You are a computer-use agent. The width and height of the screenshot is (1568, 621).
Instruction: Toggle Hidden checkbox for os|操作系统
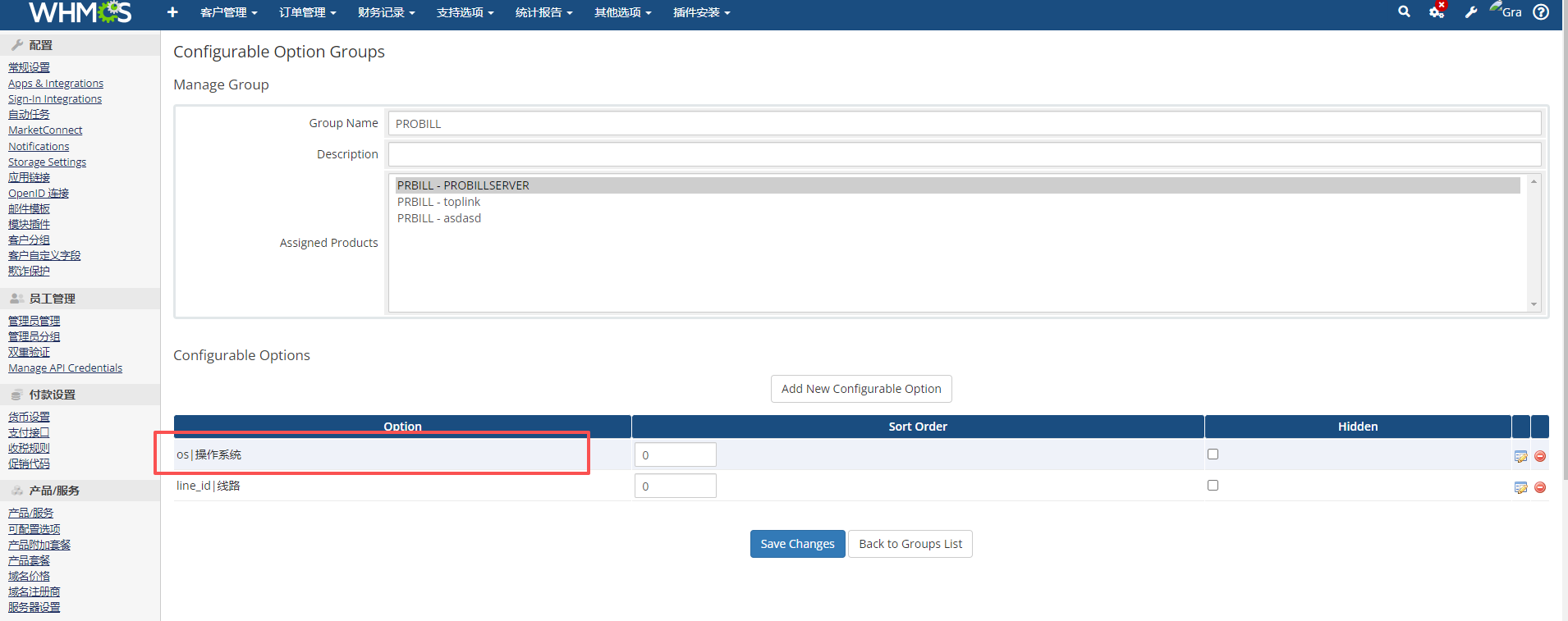coord(1213,454)
